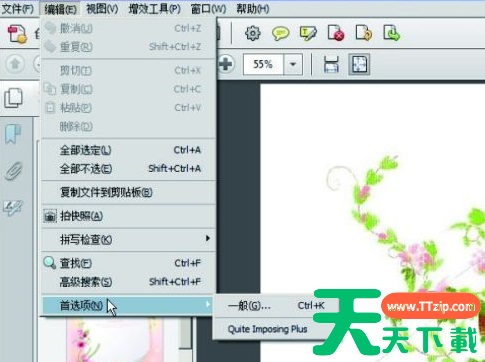Image resolution: width=485 pixels, height=362 pixels.
Task: Click the 55% zoom value field
Action: 263,64
